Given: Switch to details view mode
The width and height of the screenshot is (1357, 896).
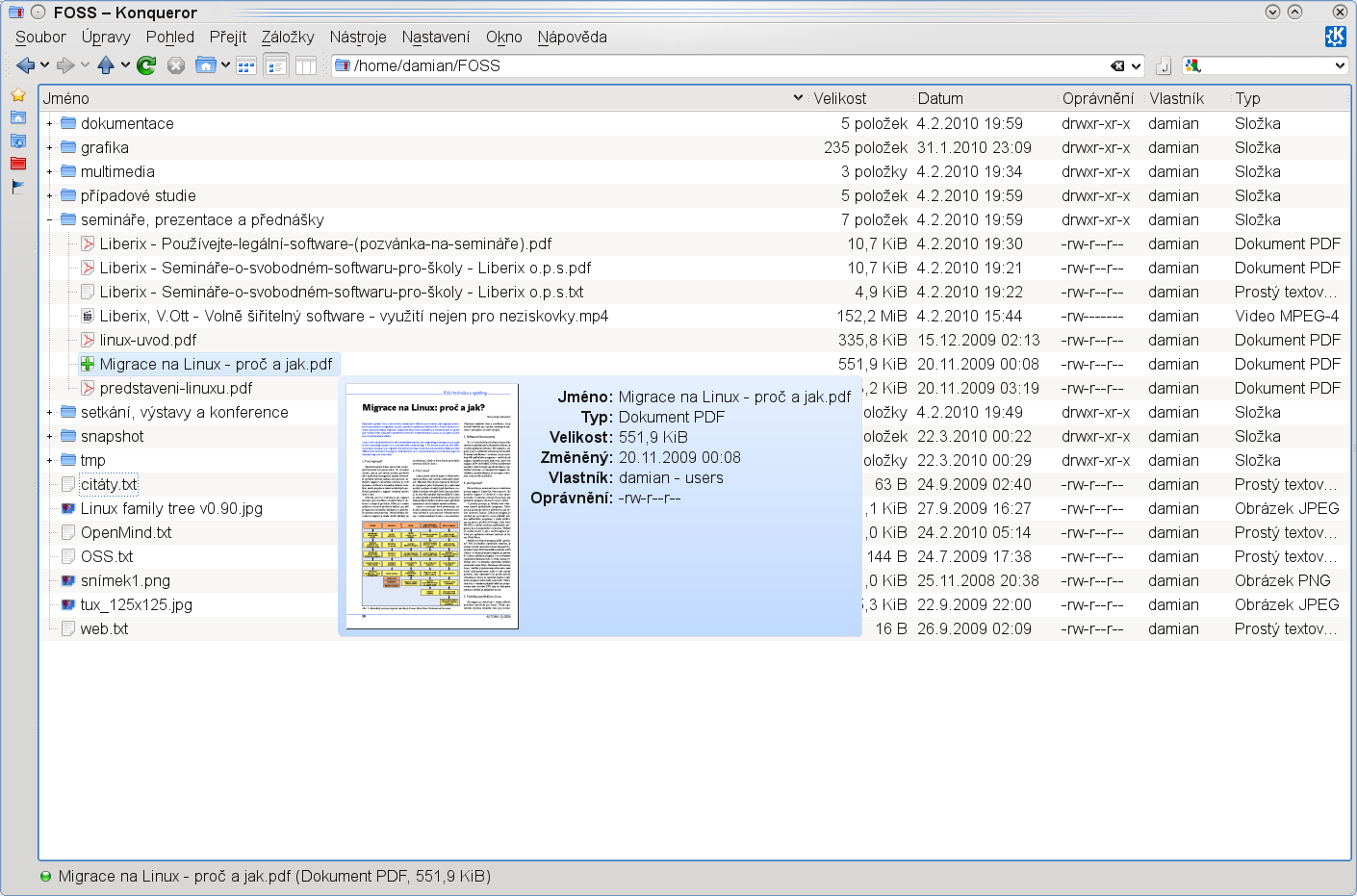Looking at the screenshot, I should tap(276, 65).
